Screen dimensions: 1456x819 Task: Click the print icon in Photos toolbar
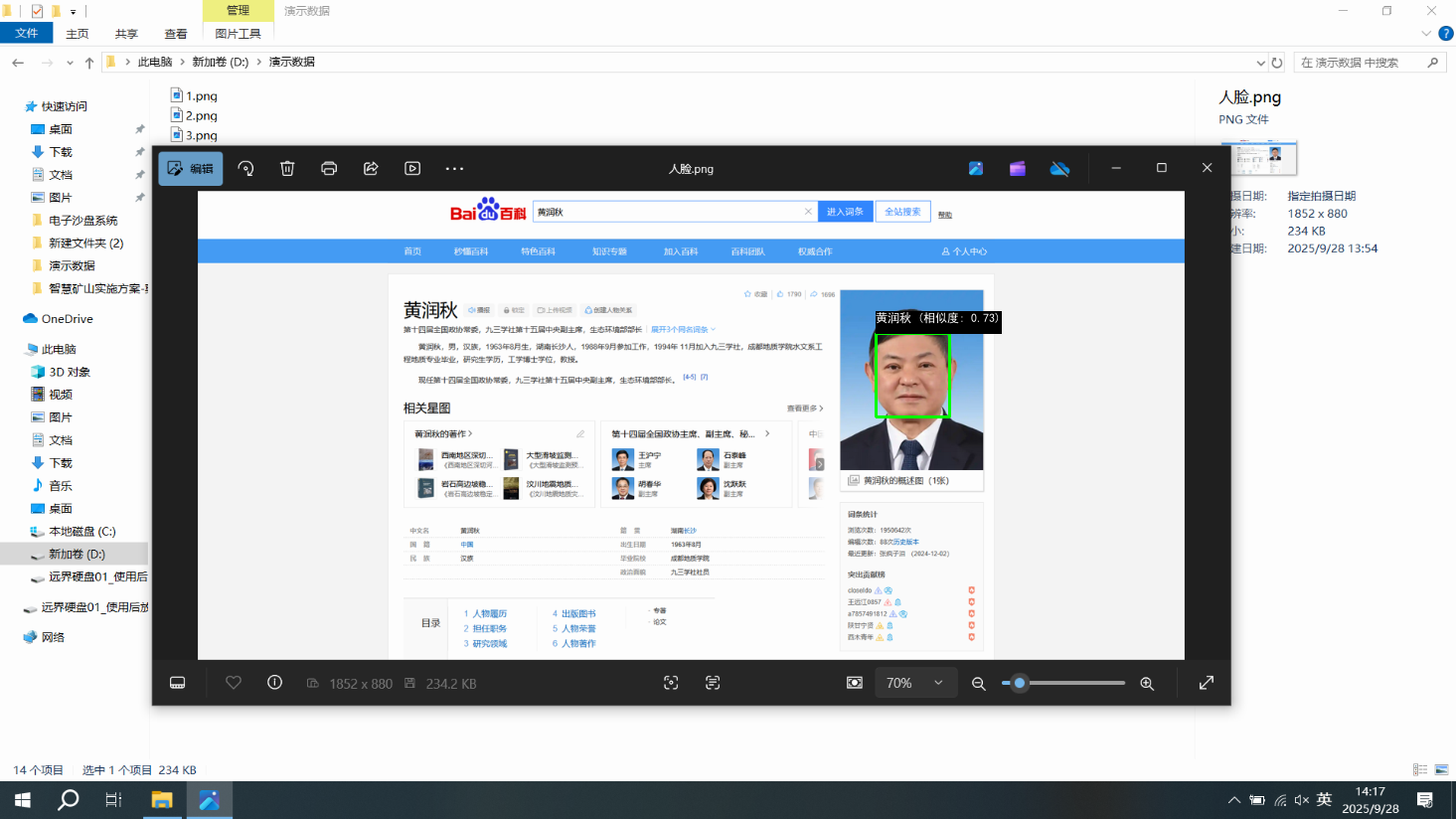(x=329, y=169)
